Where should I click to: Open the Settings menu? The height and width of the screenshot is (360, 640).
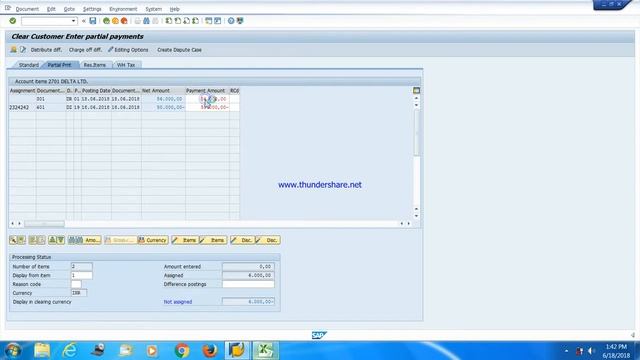(x=92, y=9)
